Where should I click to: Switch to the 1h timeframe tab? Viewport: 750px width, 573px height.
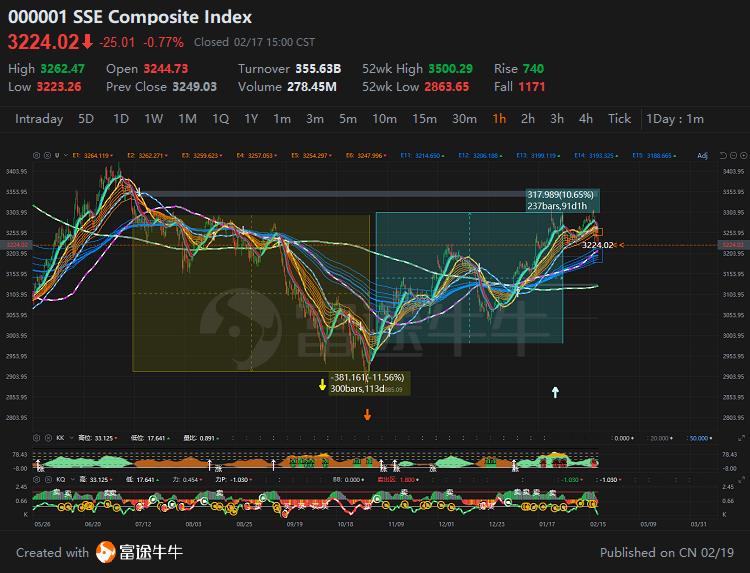click(x=498, y=119)
